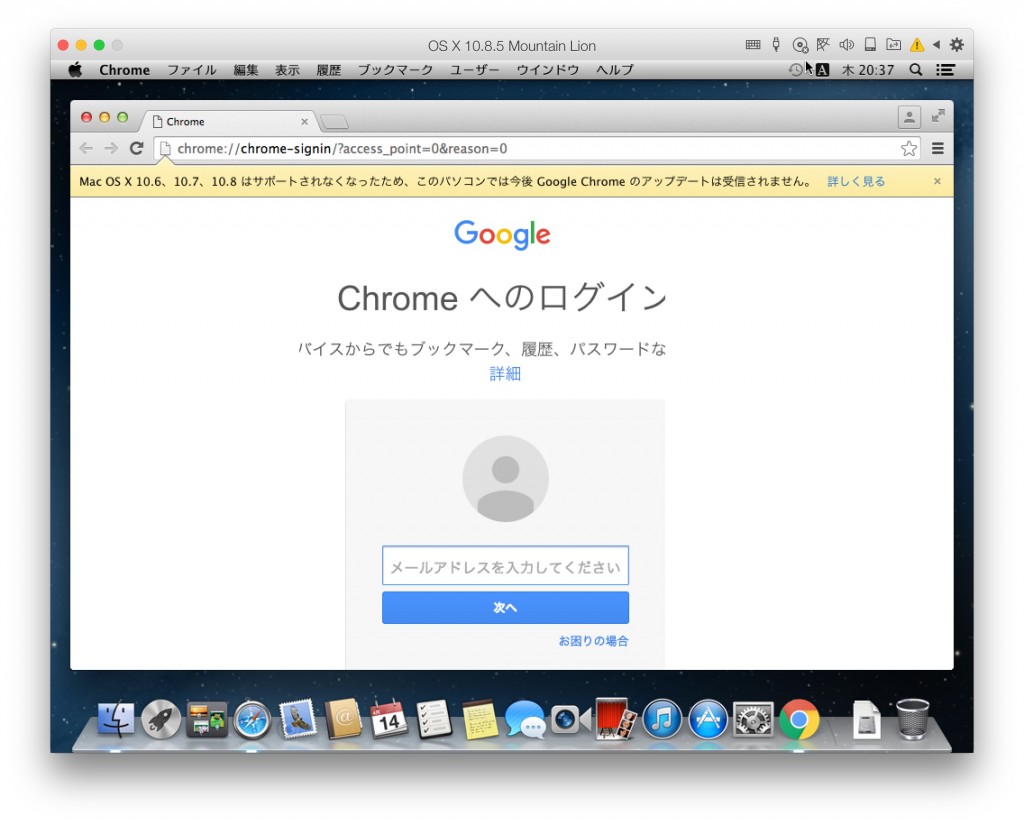Screen dimensions: 1024x825
Task: Enter fullscreen with the expand arrows icon
Action: coord(938,117)
